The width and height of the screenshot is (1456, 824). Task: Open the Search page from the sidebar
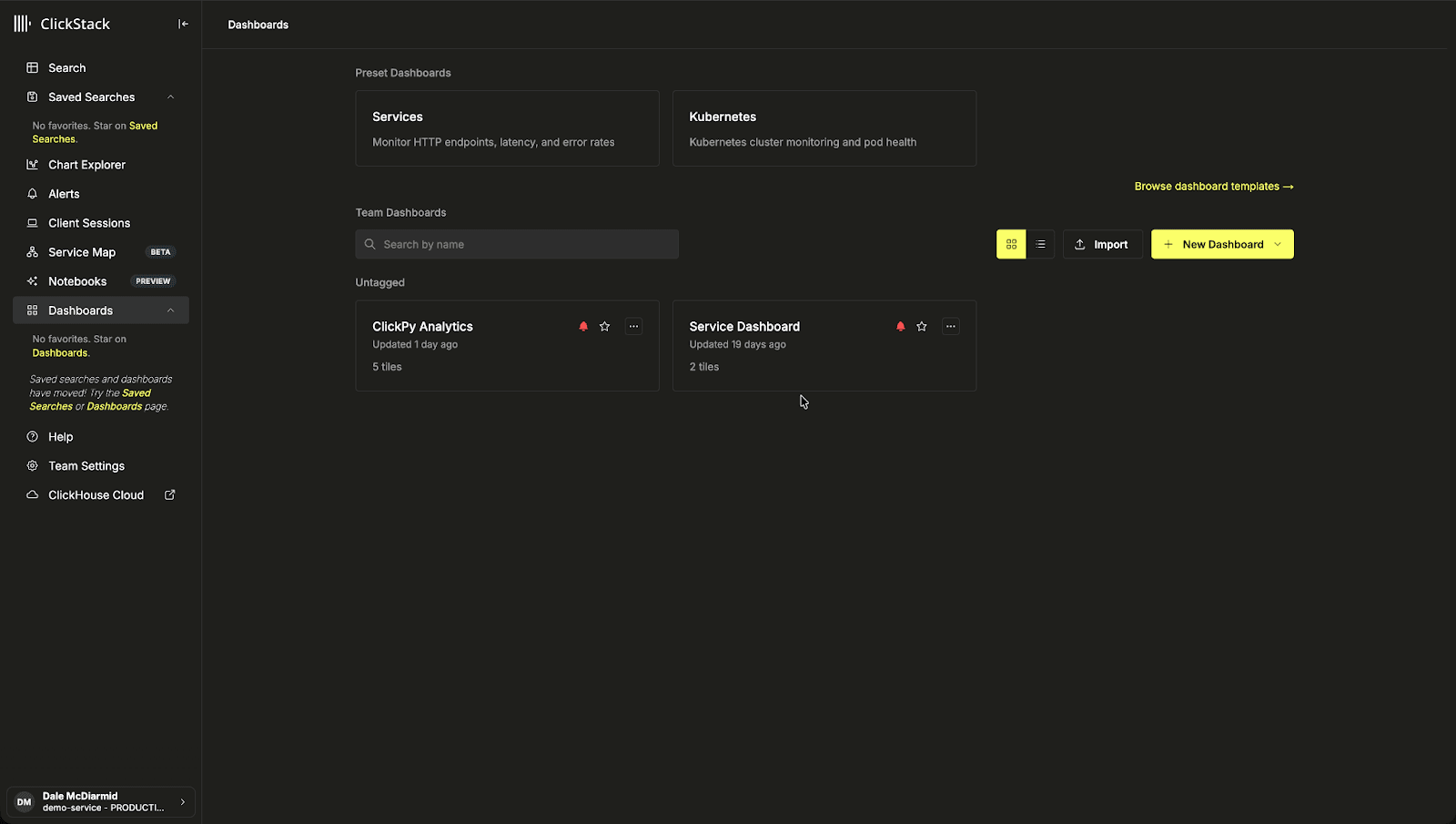pos(66,67)
